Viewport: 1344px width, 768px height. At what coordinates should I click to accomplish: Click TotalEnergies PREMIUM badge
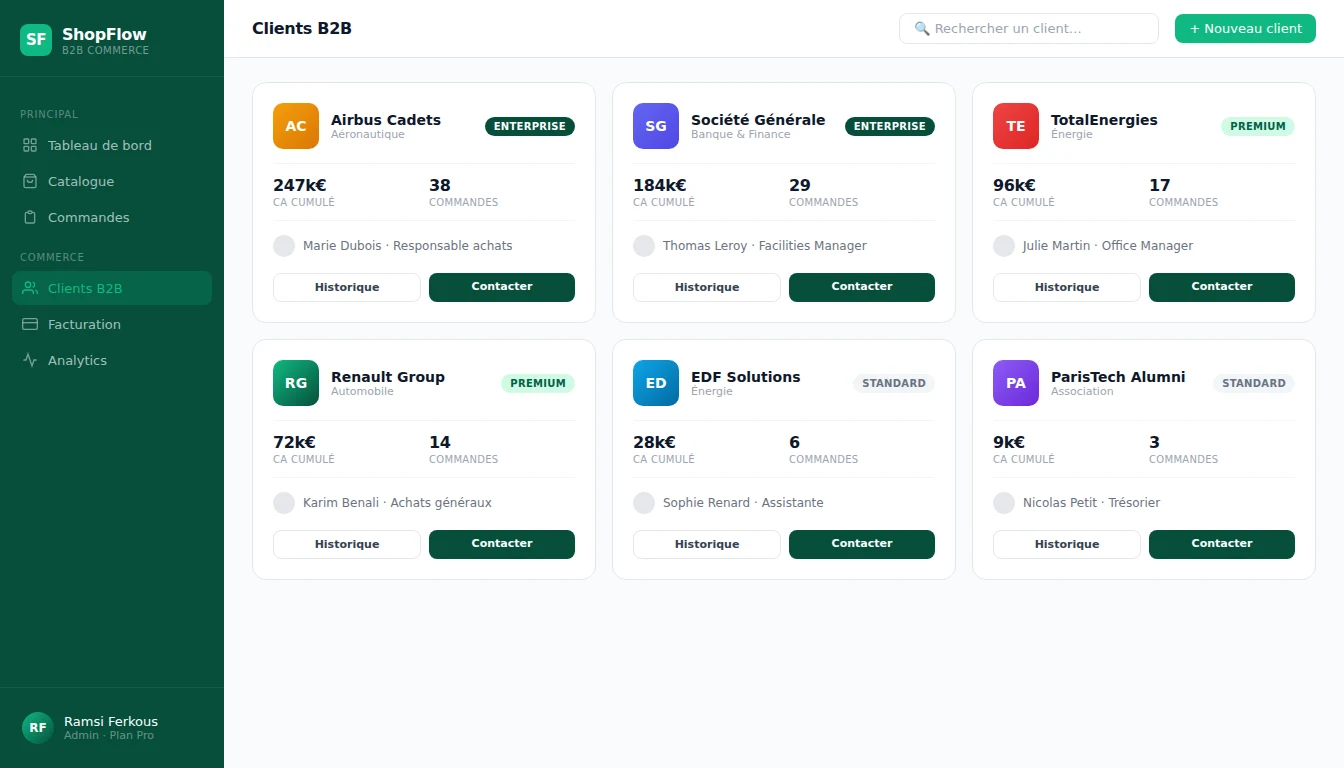point(1258,126)
